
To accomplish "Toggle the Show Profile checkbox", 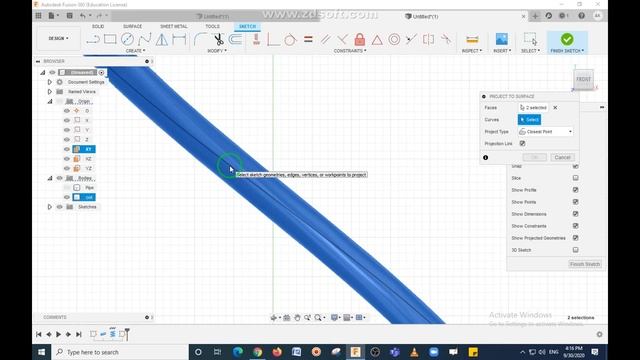I will click(x=575, y=190).
